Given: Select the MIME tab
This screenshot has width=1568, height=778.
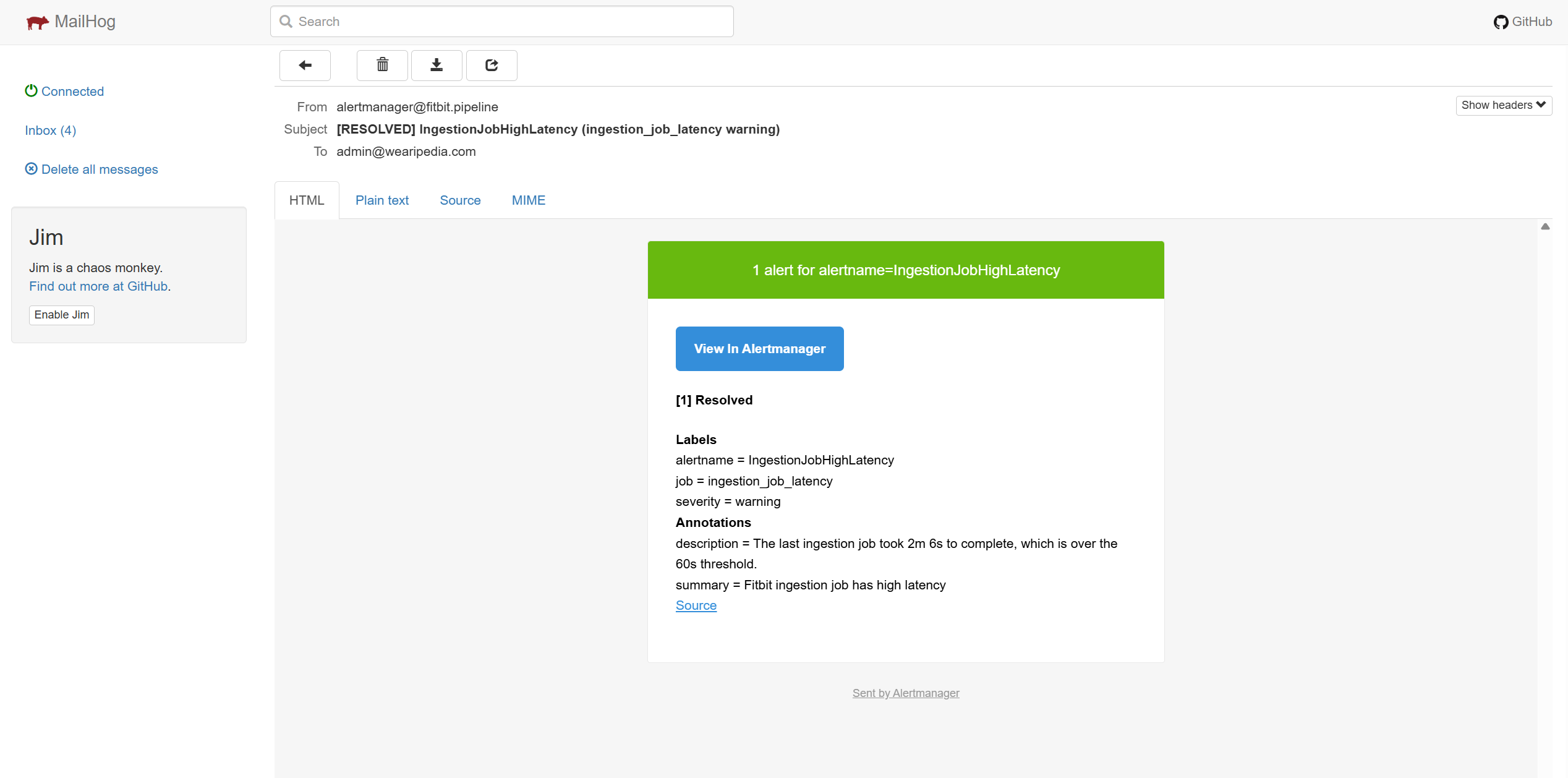Looking at the screenshot, I should click(x=528, y=200).
